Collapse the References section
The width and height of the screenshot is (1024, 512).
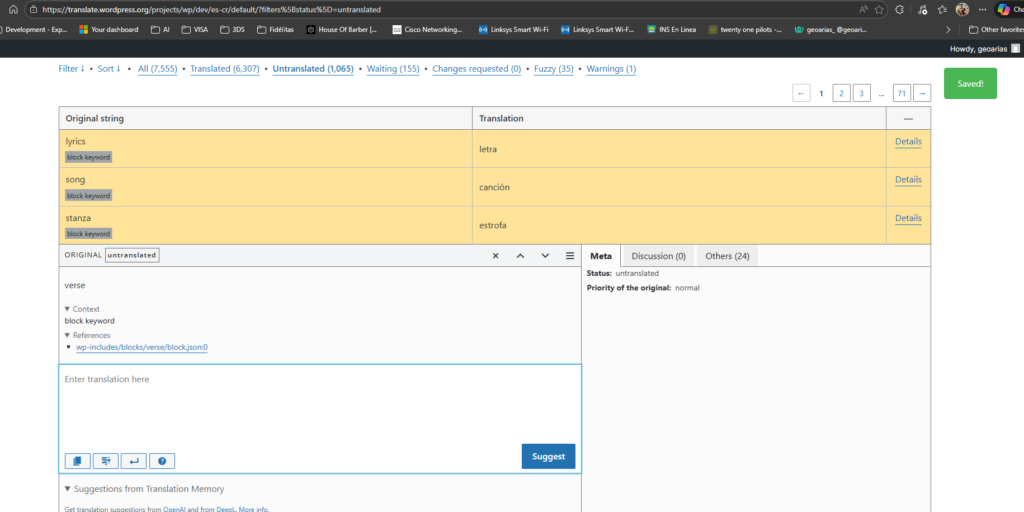(x=68, y=335)
